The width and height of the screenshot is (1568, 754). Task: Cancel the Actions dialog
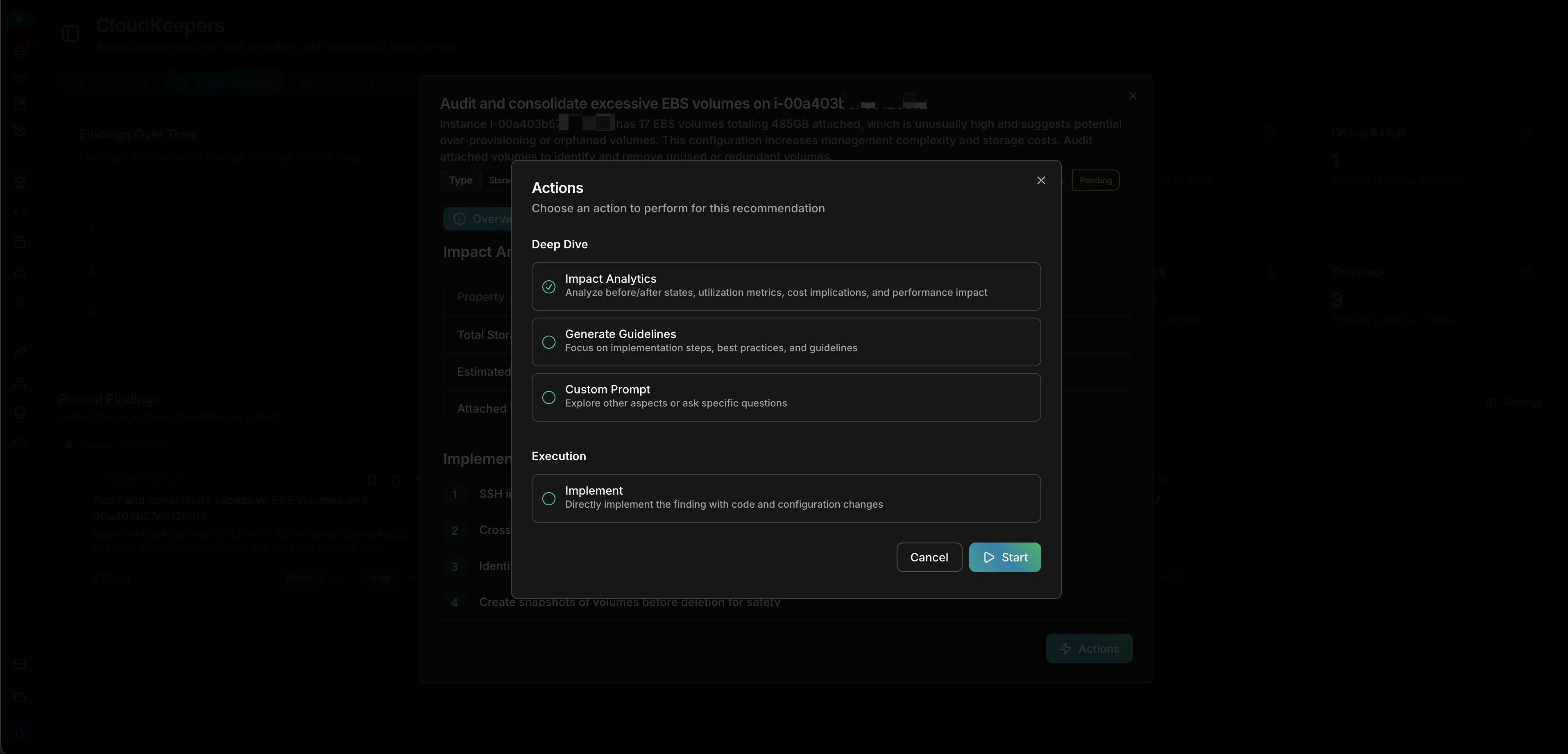[928, 556]
